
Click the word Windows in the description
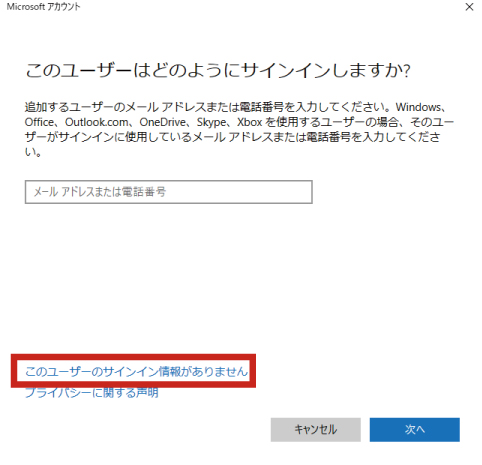(418, 107)
